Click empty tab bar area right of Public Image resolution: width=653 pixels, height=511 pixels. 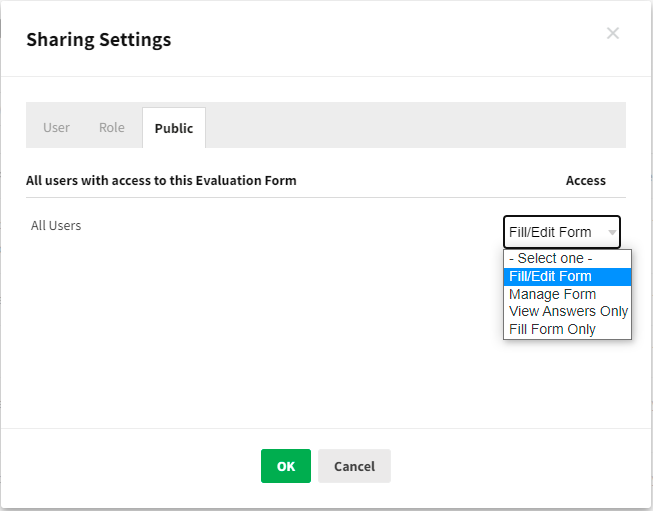(x=415, y=126)
